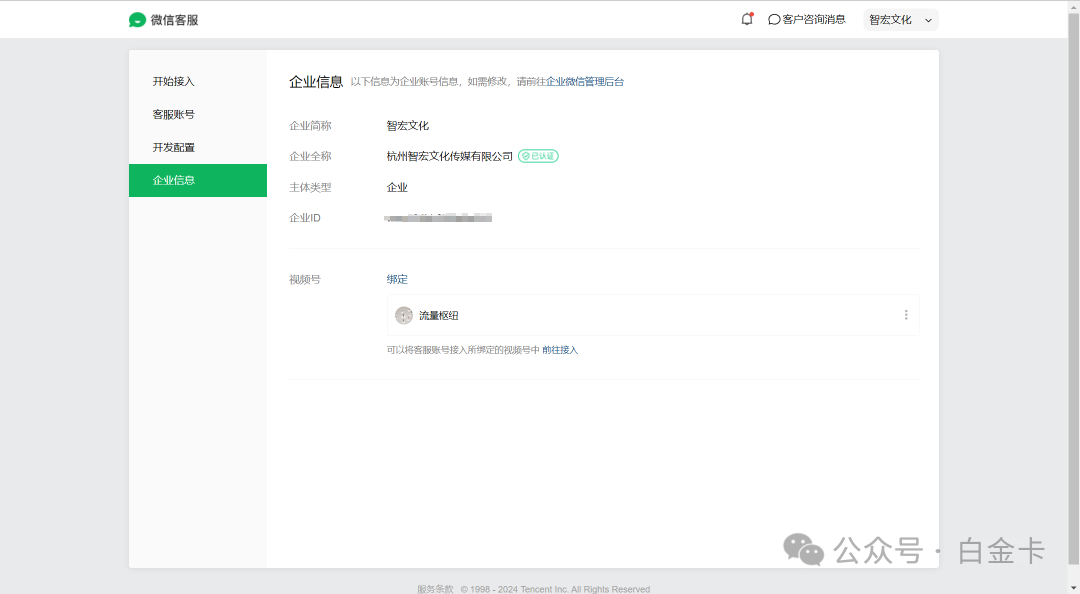This screenshot has width=1080, height=594.
Task: Click the 企业 entity type value
Action: click(397, 187)
